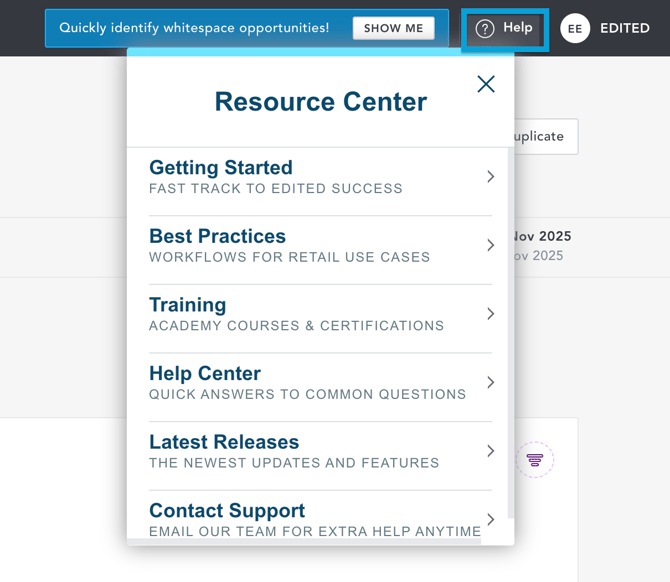670x582 pixels.
Task: Choose Contact Support to email team
Action: point(313,519)
